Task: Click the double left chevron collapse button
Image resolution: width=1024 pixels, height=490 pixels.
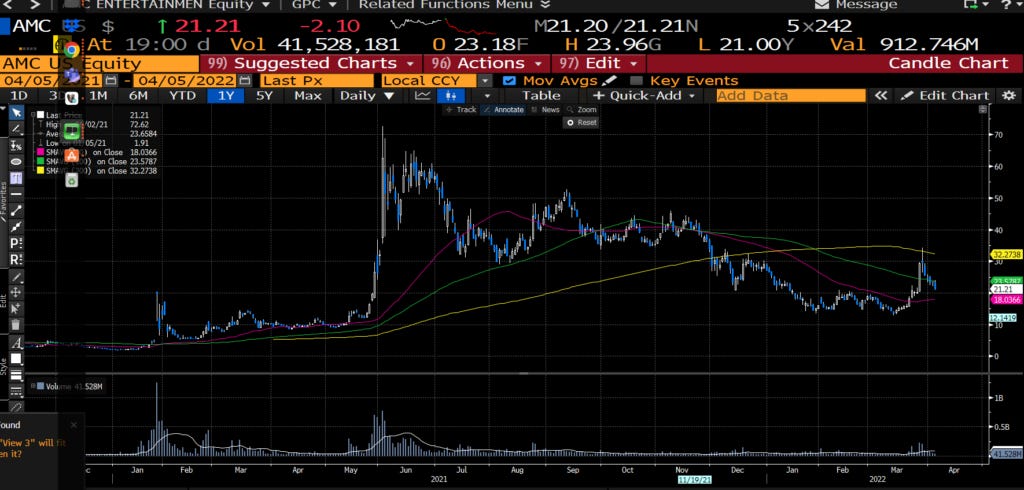Action: tap(881, 95)
